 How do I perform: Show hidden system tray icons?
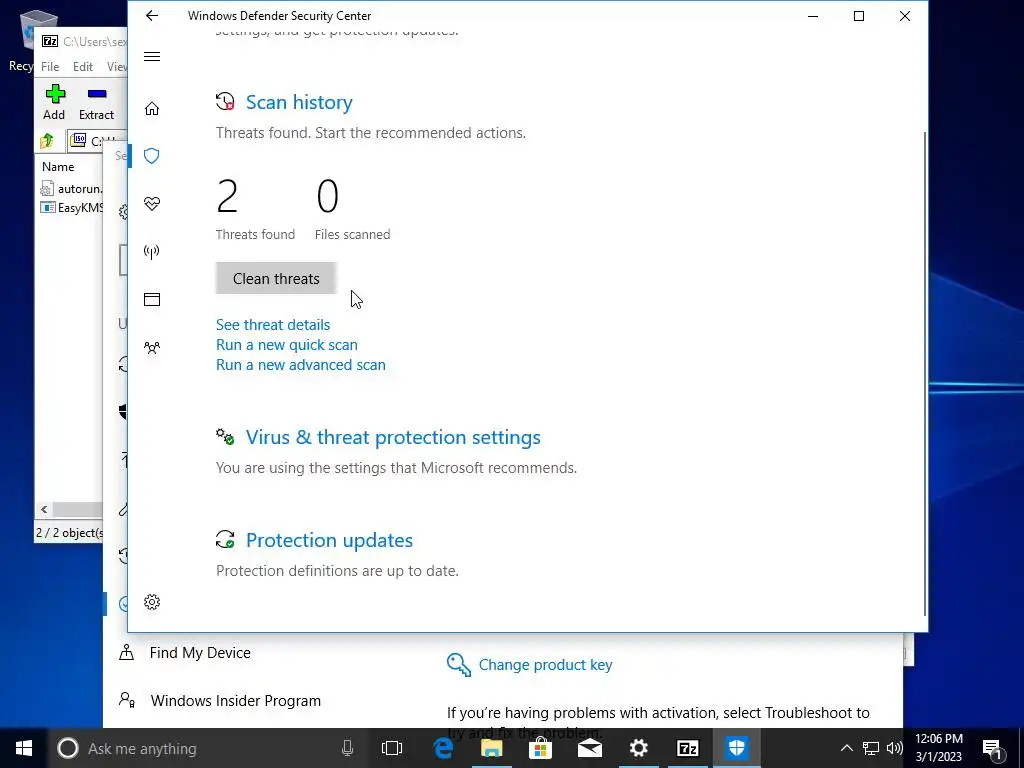[846, 748]
